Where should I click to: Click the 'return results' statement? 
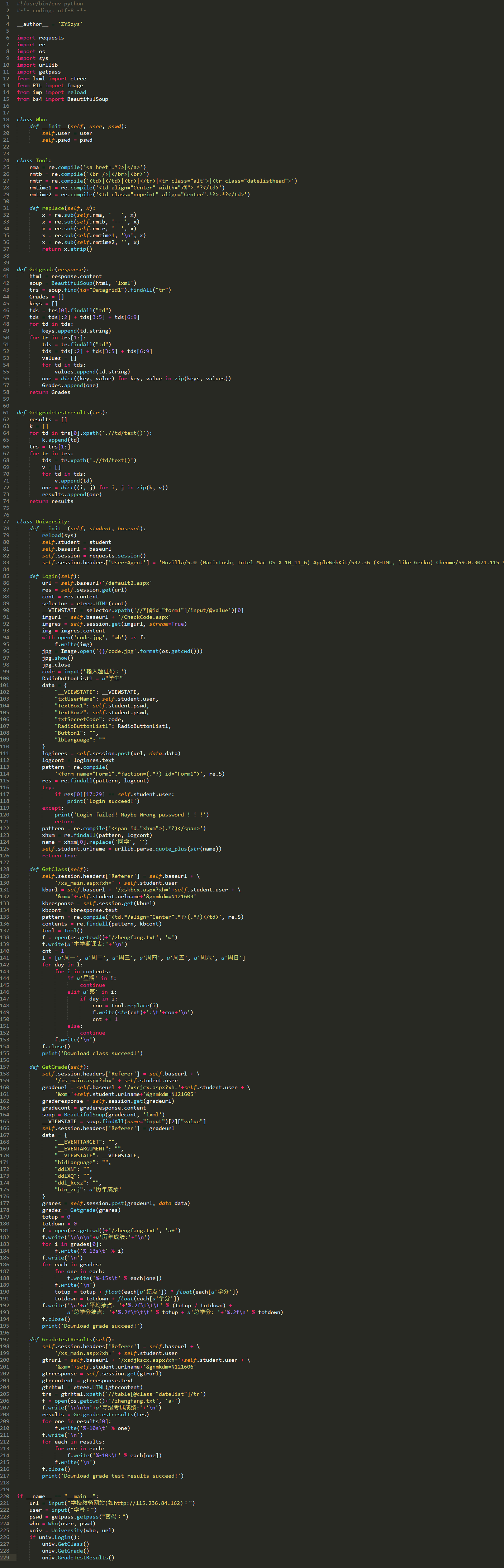(52, 501)
